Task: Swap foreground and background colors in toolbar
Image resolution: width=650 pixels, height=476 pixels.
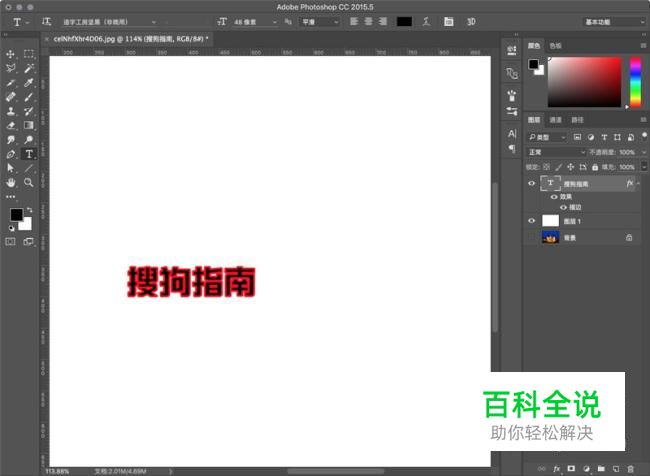Action: [x=29, y=210]
